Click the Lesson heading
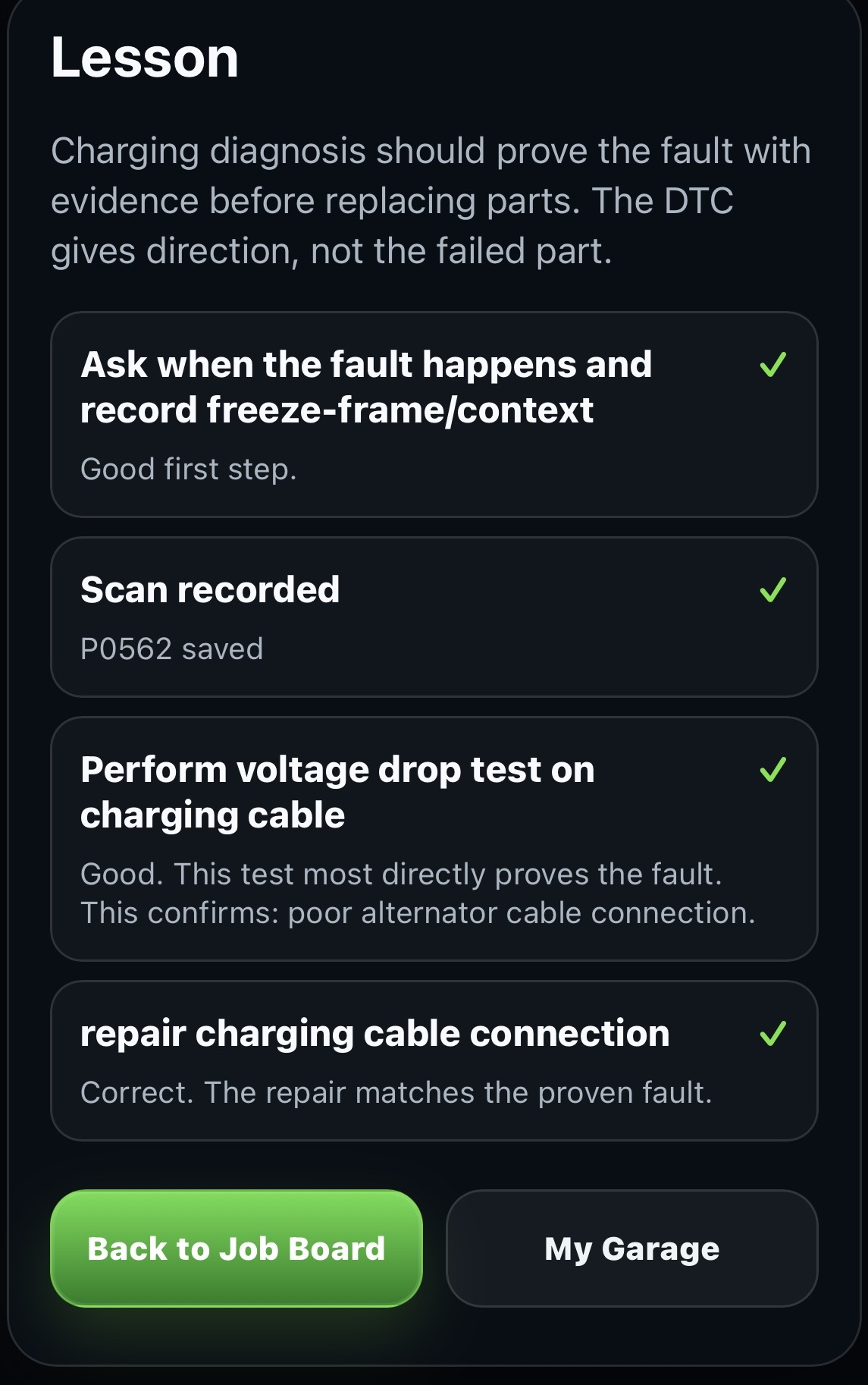 pos(145,58)
